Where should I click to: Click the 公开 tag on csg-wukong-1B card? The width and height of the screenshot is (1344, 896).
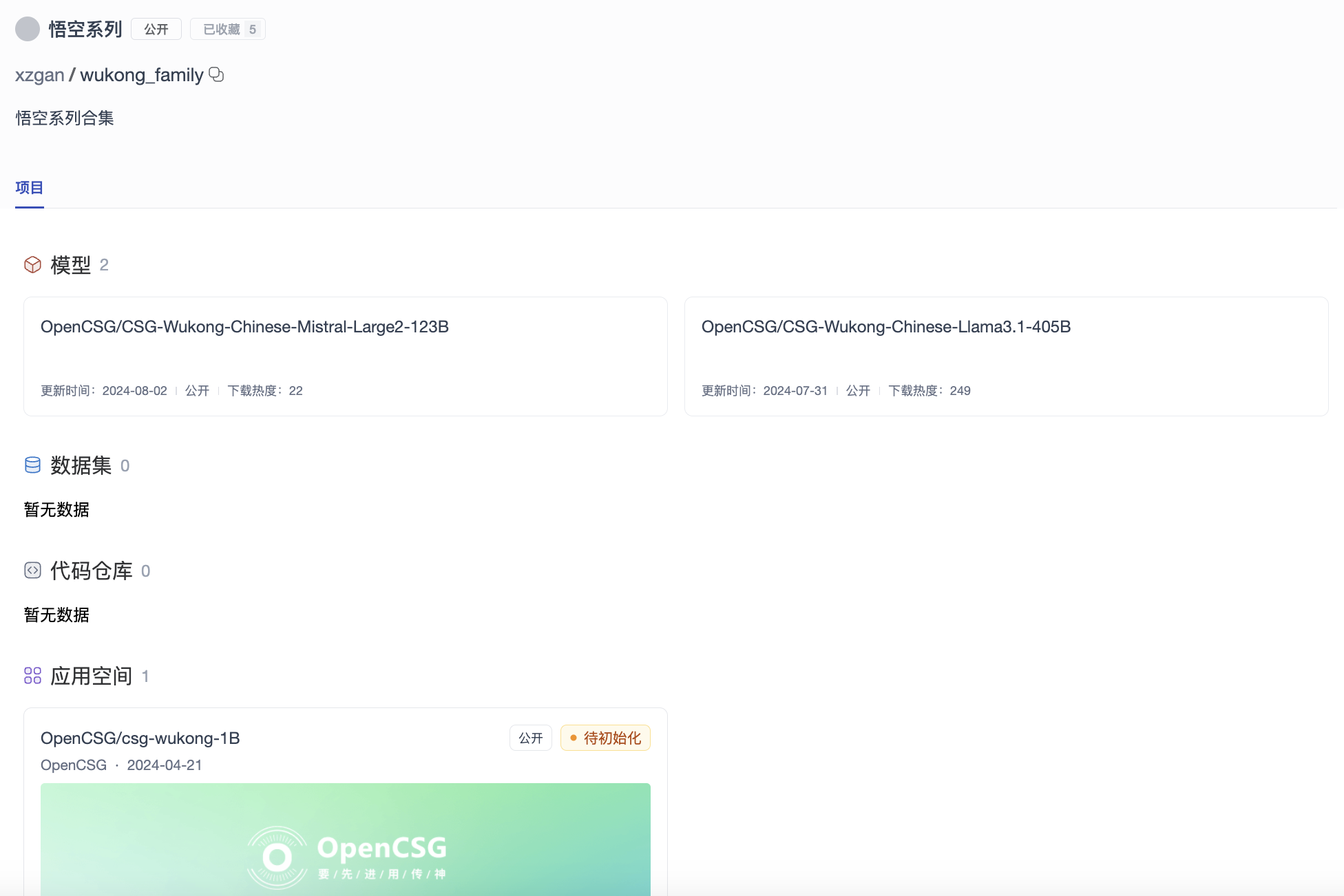(x=530, y=738)
